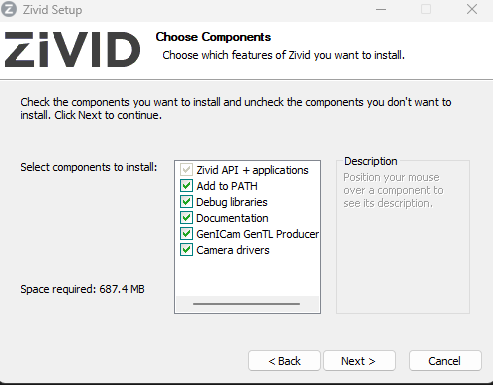Click the components list horizontal scrollbar
This screenshot has width=493, height=385.
246,304
